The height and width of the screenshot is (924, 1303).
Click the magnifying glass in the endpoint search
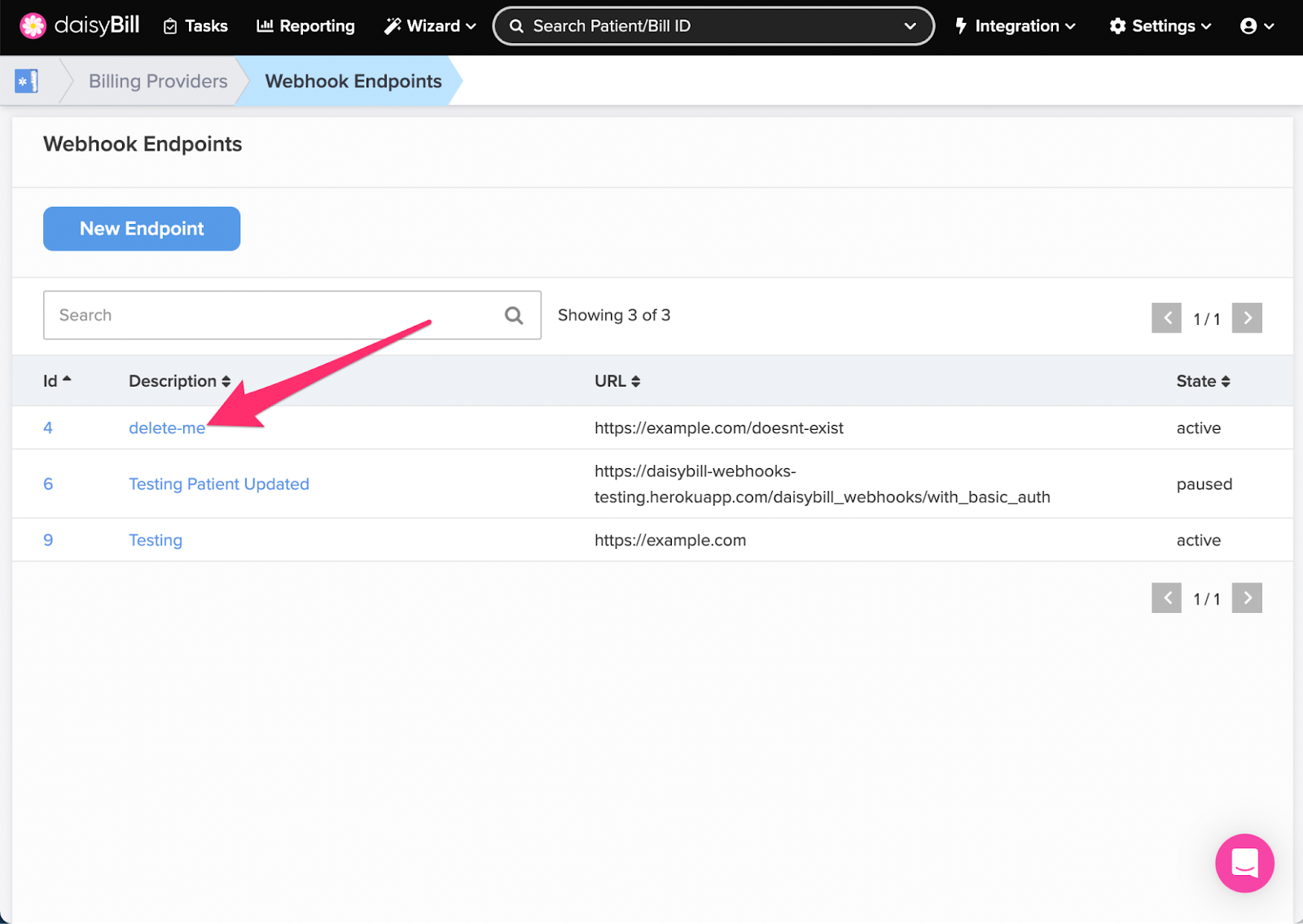point(514,315)
